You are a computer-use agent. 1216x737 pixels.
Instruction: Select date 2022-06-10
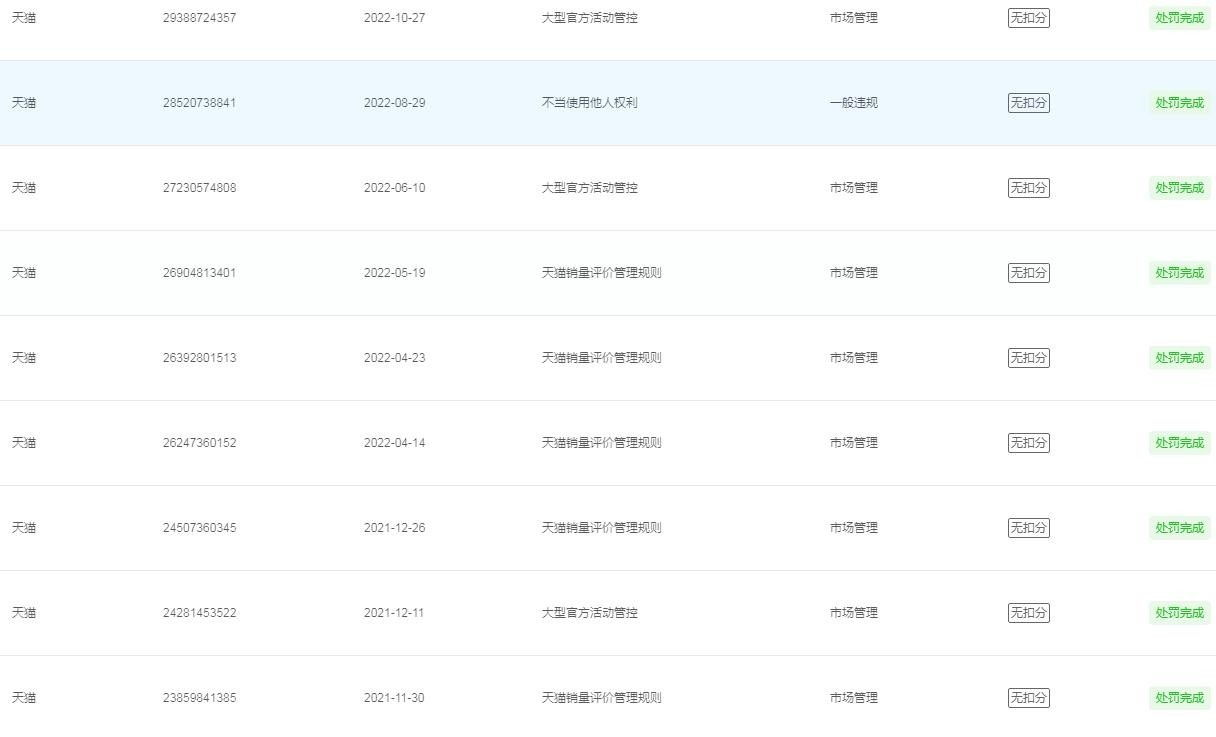394,188
